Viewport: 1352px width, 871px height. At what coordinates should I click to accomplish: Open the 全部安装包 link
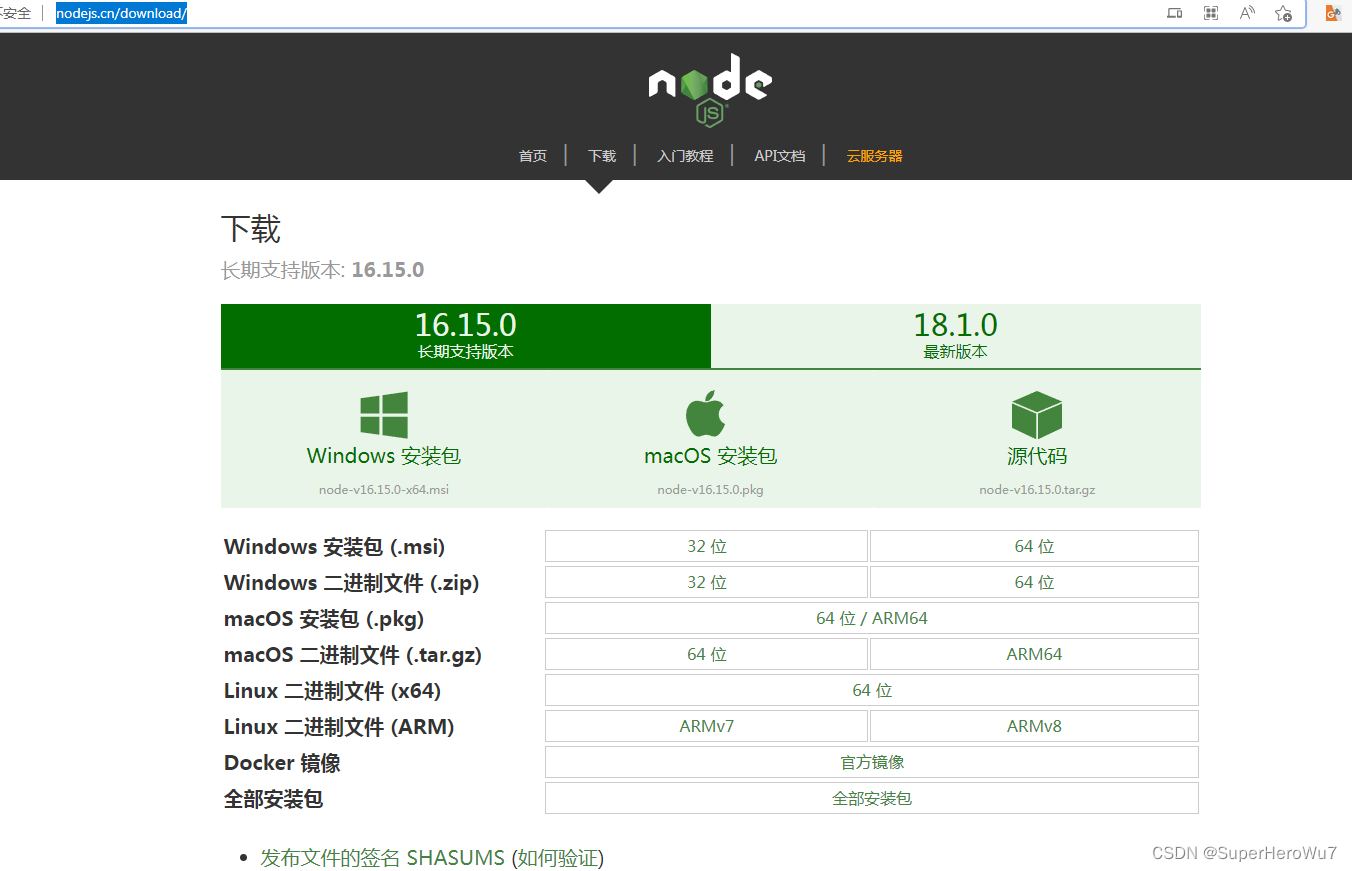pyautogui.click(x=872, y=798)
